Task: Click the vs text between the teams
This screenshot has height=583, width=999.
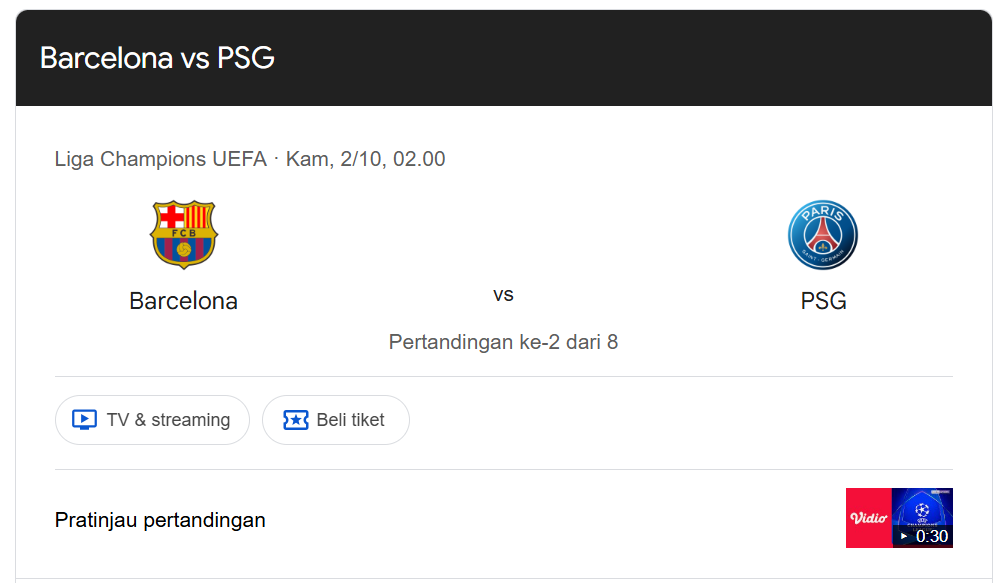Action: (503, 295)
